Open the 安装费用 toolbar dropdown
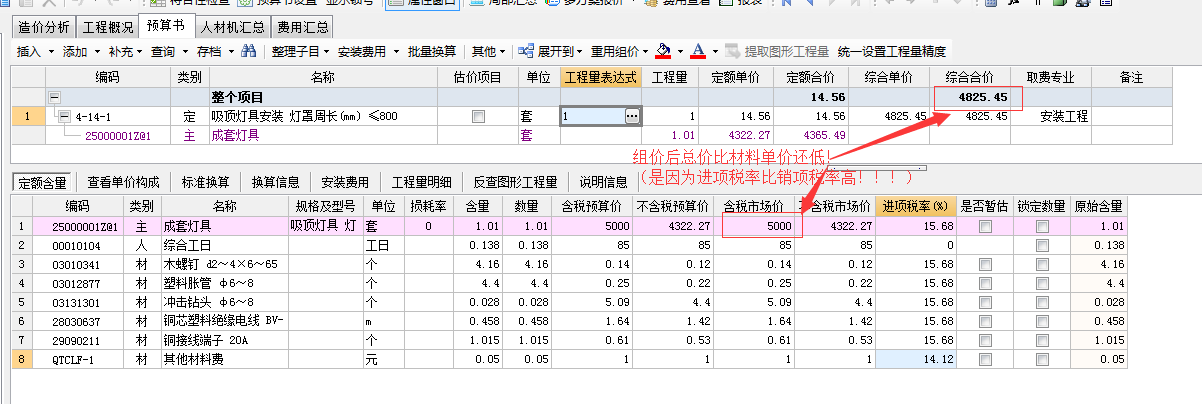The image size is (1202, 404). point(369,51)
